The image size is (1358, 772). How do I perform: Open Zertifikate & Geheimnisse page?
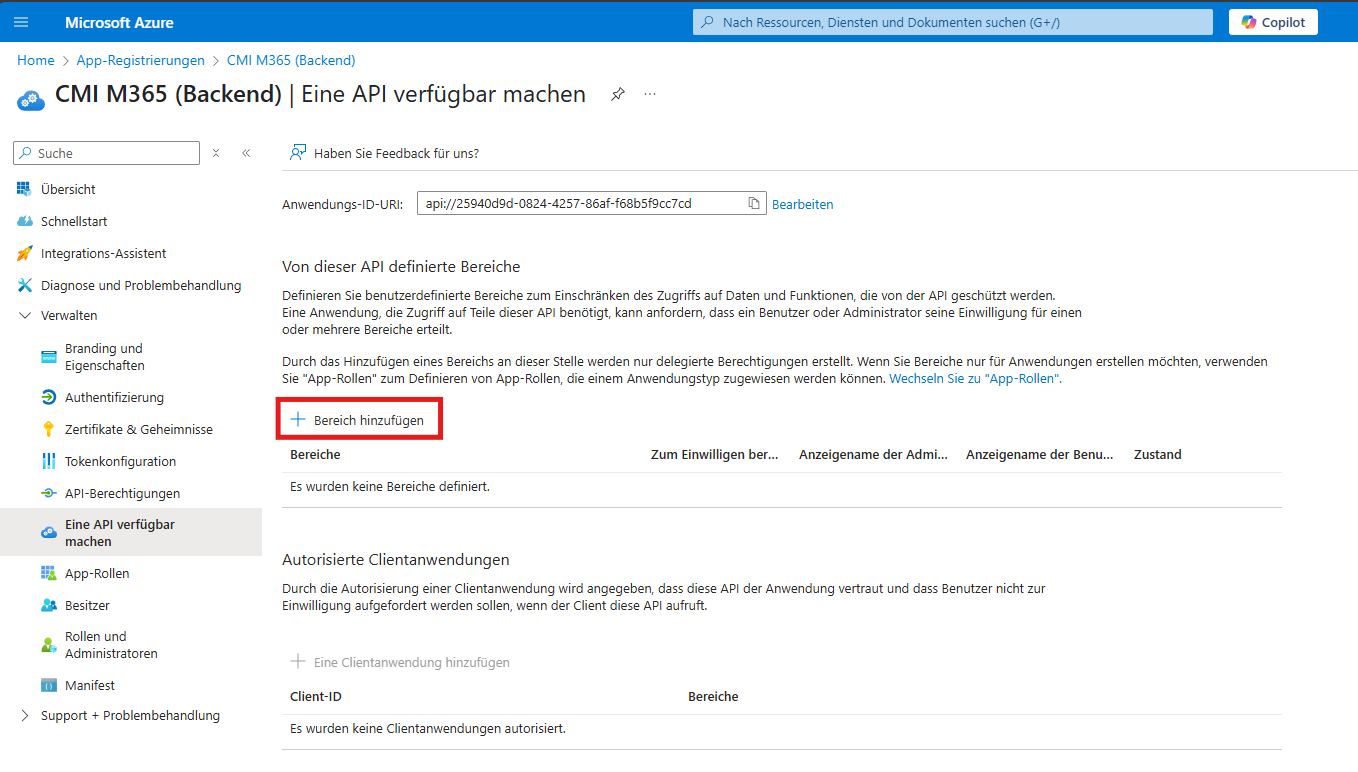[138, 429]
